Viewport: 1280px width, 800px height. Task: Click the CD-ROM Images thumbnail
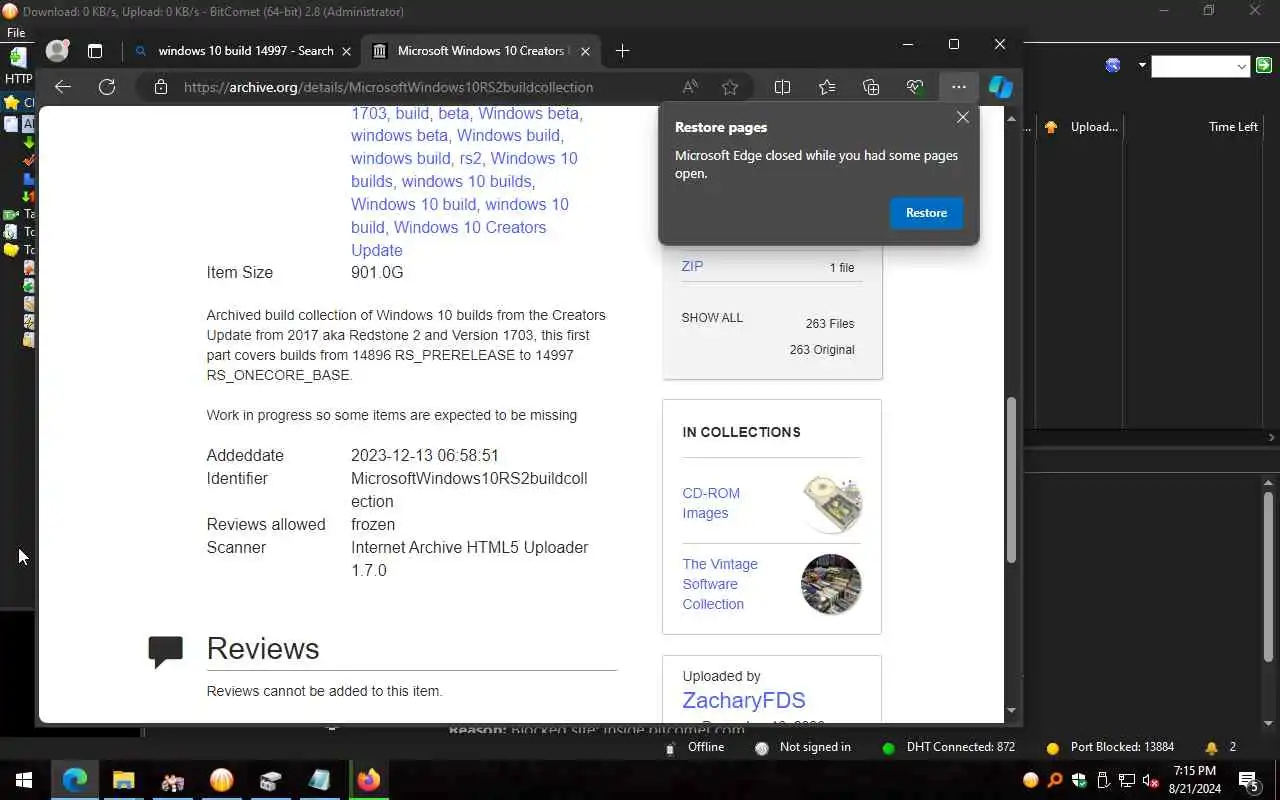(x=831, y=503)
